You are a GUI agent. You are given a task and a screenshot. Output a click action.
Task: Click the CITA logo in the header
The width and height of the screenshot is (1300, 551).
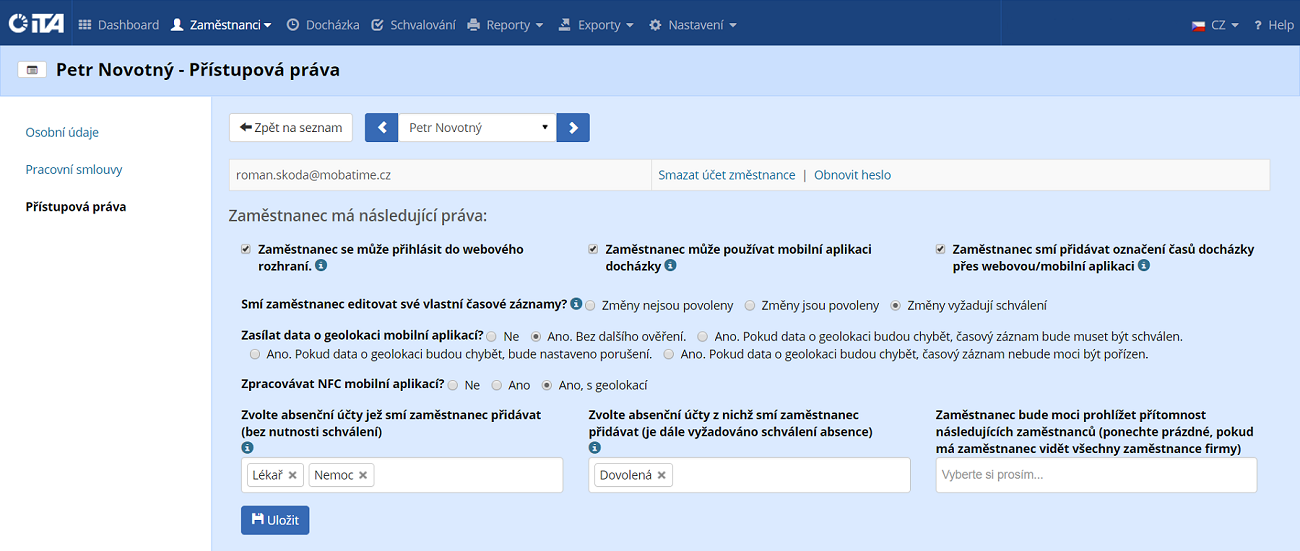36,23
